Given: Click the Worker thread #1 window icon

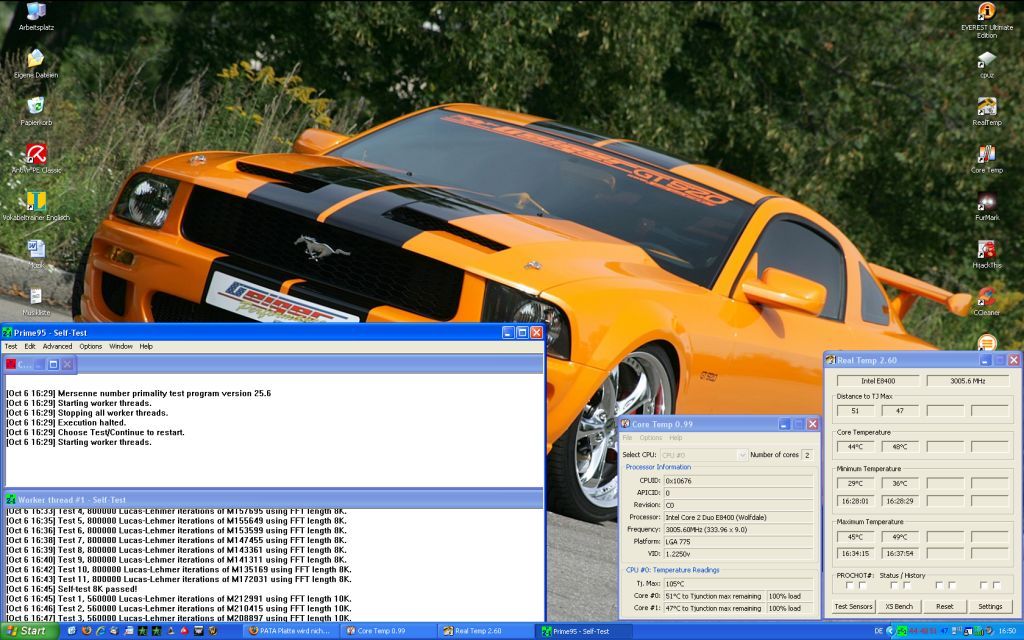Looking at the screenshot, I should click(x=10, y=500).
